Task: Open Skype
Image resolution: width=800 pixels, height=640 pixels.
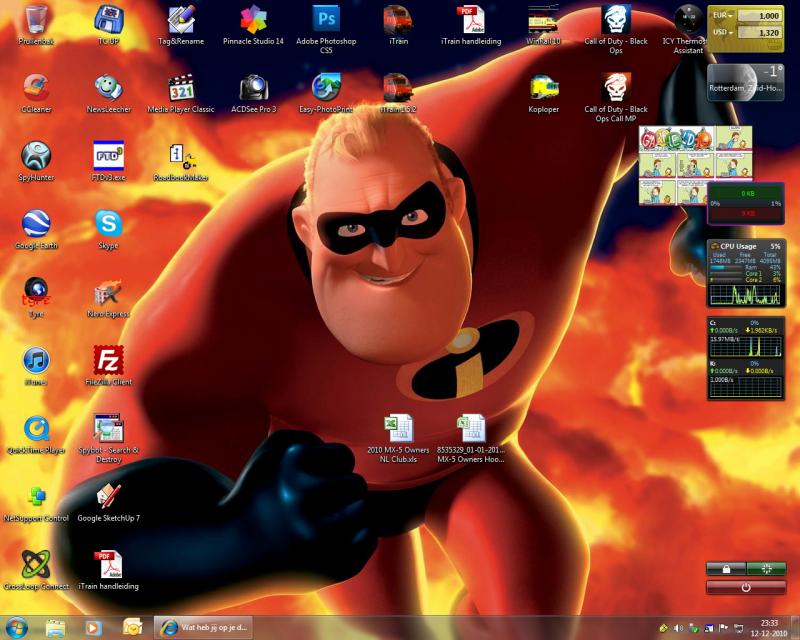Action: pyautogui.click(x=109, y=229)
